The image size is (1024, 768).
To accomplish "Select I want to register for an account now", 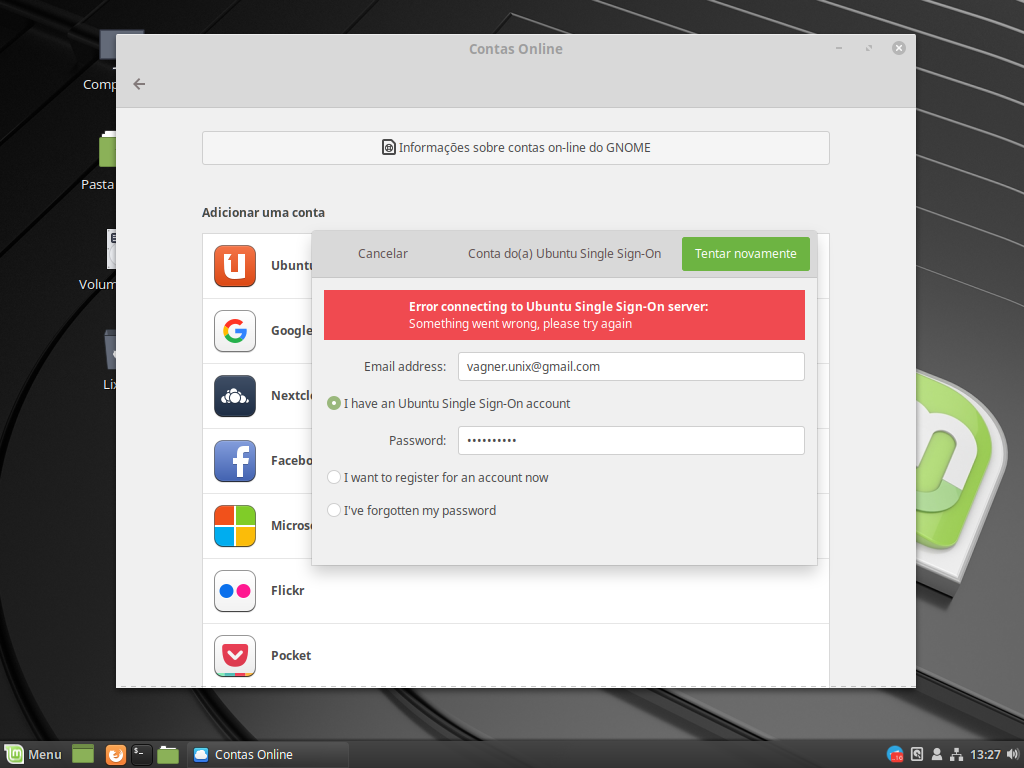I will pyautogui.click(x=438, y=477).
